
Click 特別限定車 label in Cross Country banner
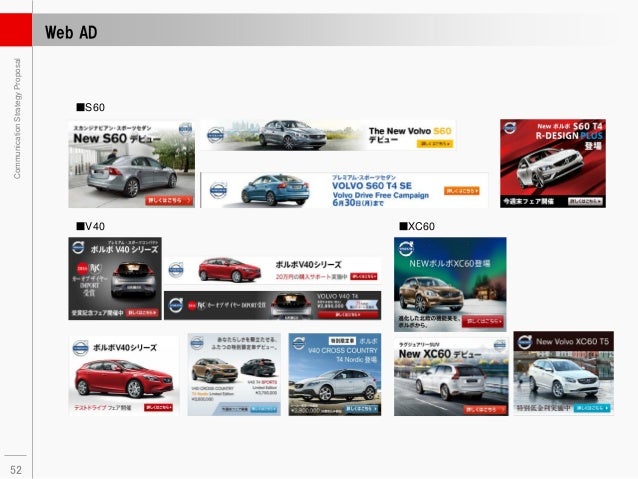click(x=342, y=341)
